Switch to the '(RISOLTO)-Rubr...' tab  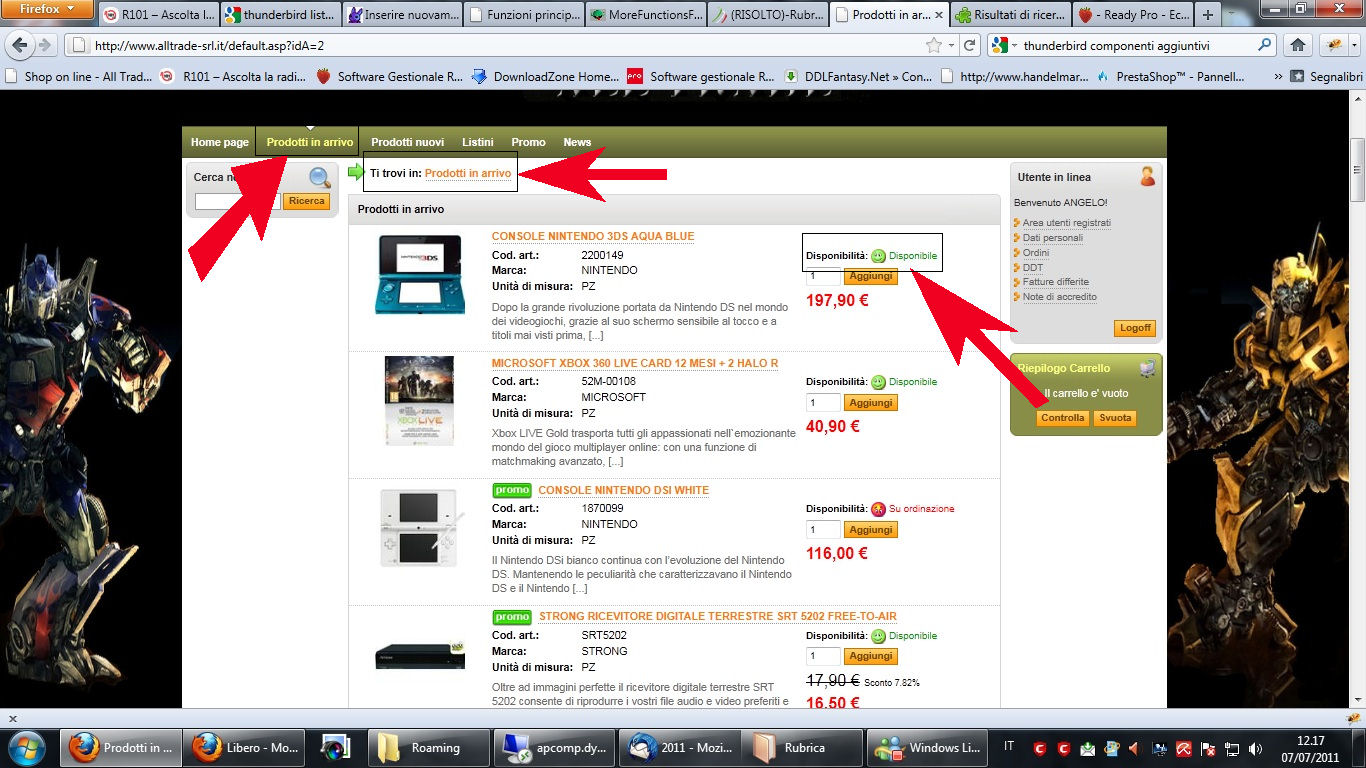767,15
